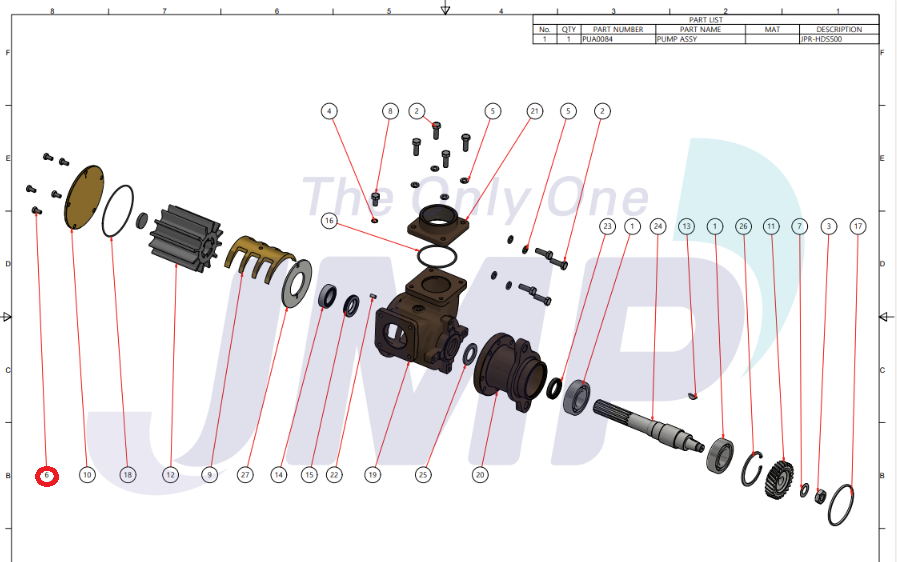This screenshot has height=562, width=897.
Task: Click balloon callout number 16
Action: (329, 220)
